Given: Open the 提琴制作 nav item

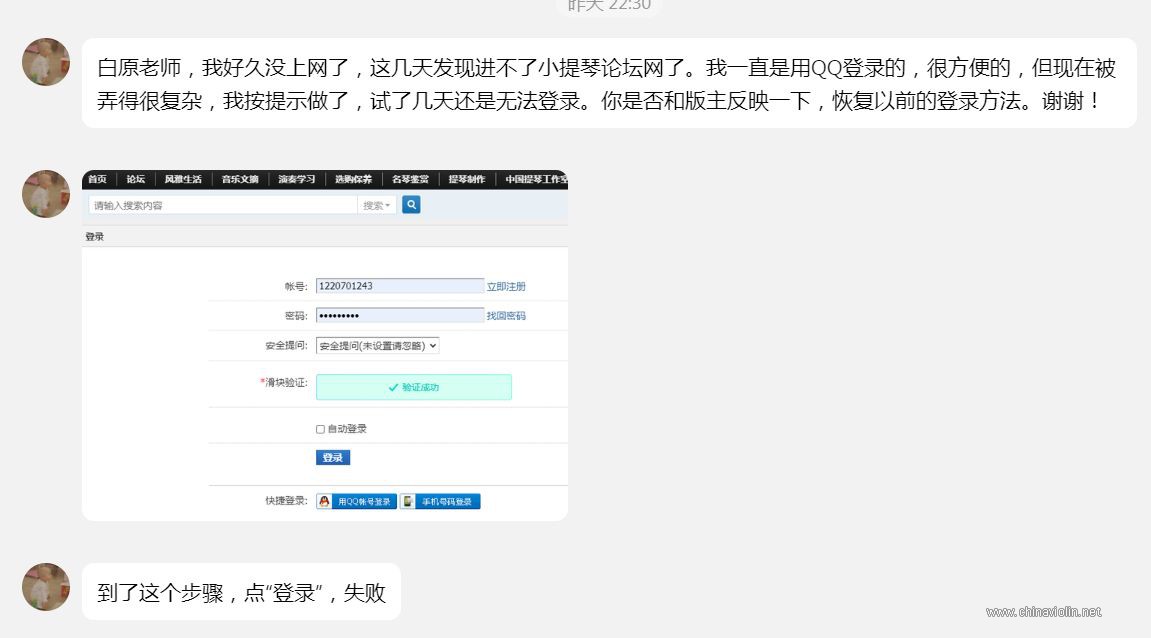Looking at the screenshot, I should 467,179.
